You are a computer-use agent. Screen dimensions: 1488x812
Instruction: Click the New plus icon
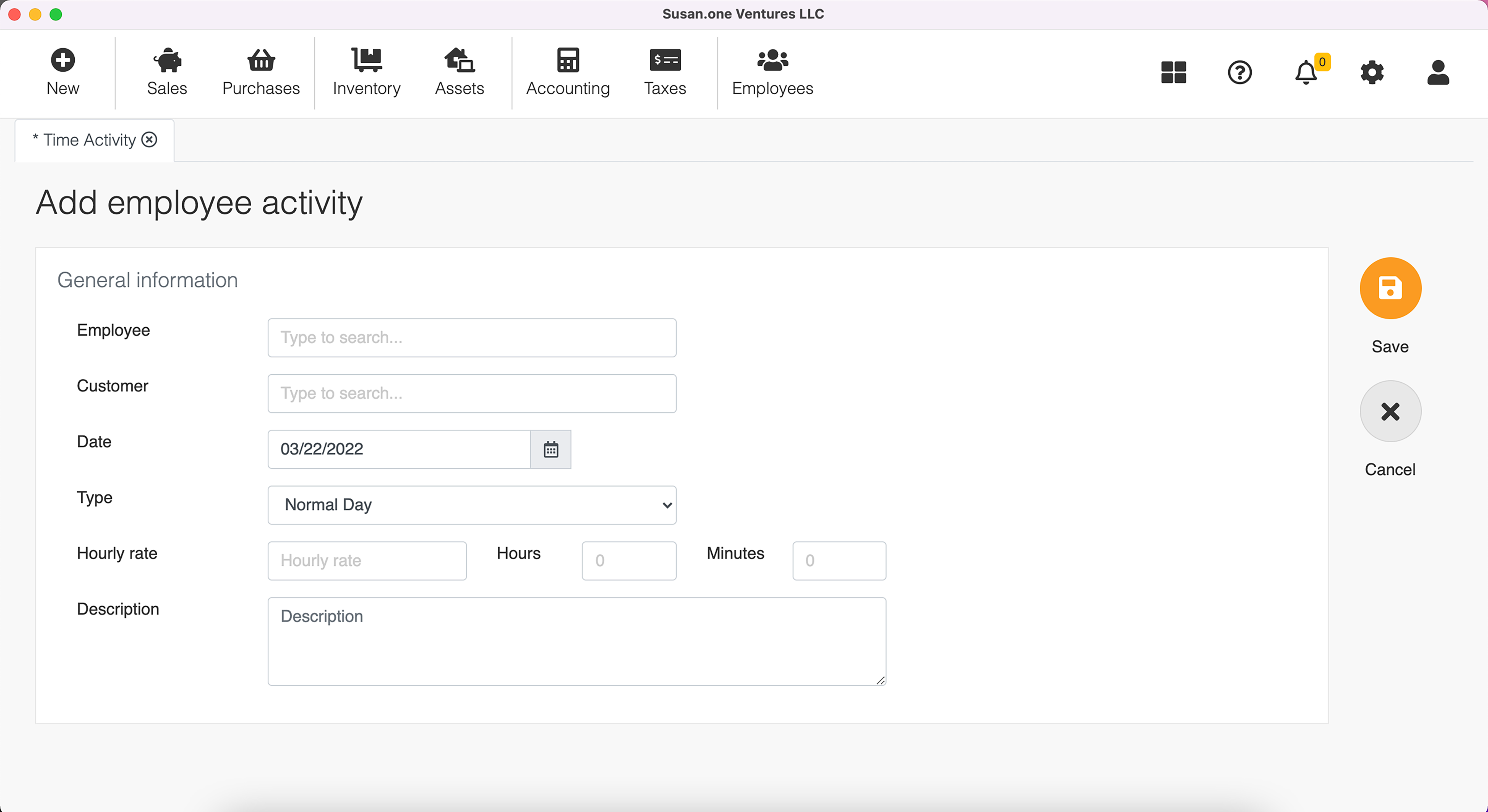(x=62, y=60)
